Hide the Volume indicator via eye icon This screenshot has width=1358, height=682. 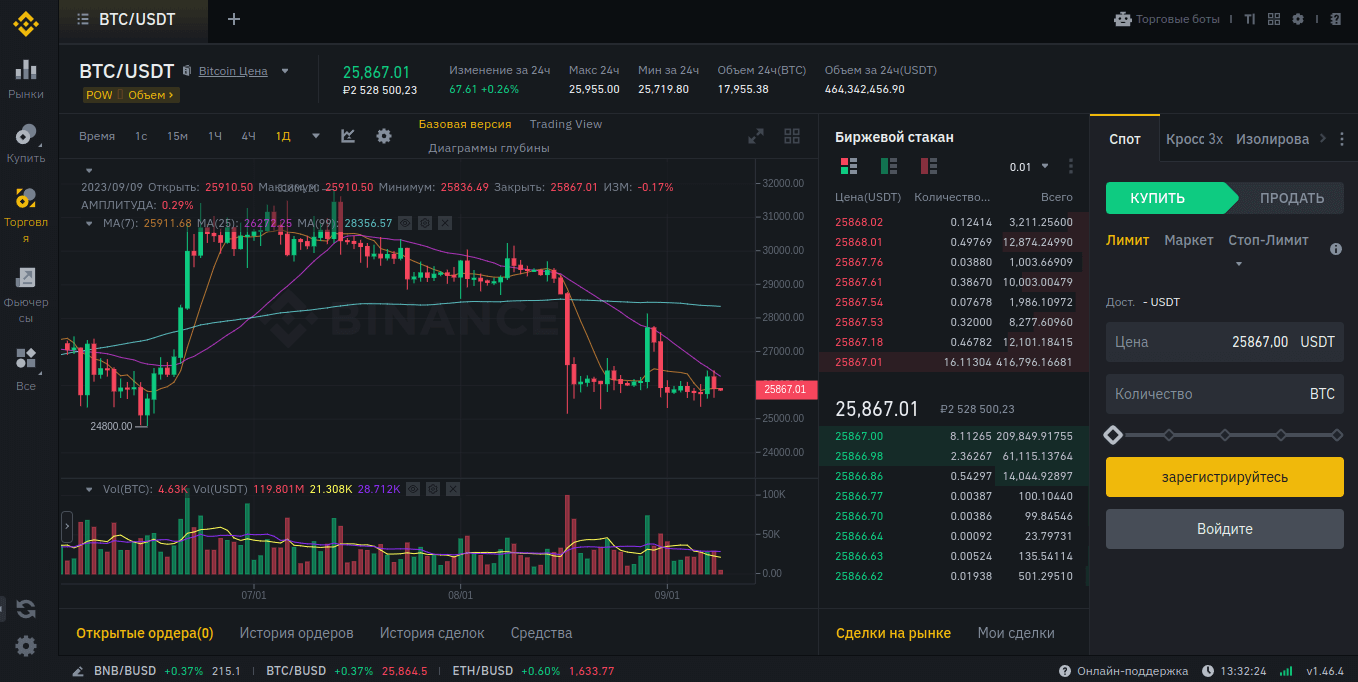pos(413,489)
